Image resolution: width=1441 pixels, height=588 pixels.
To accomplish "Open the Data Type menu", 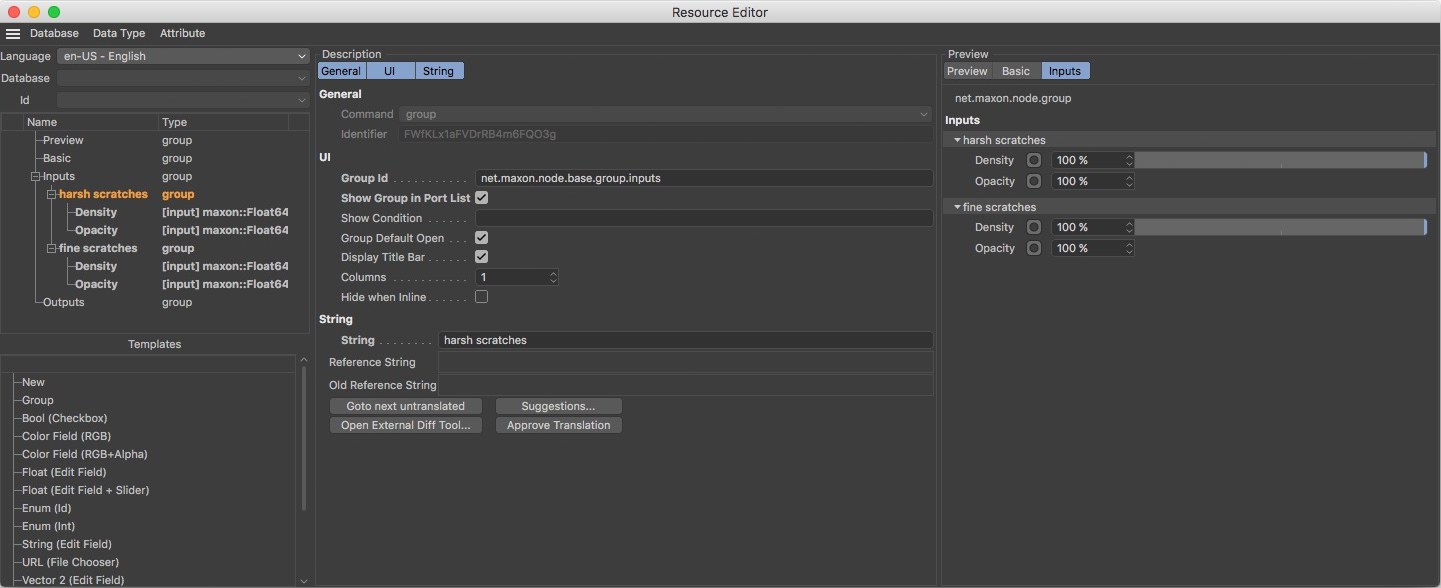I will pyautogui.click(x=119, y=34).
